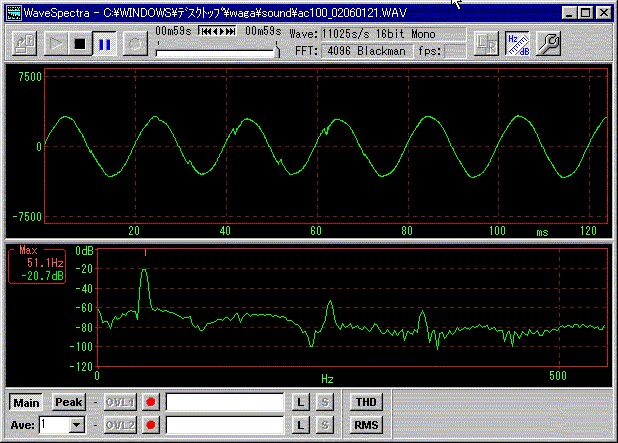
Task: Click the THD button
Action: point(366,402)
